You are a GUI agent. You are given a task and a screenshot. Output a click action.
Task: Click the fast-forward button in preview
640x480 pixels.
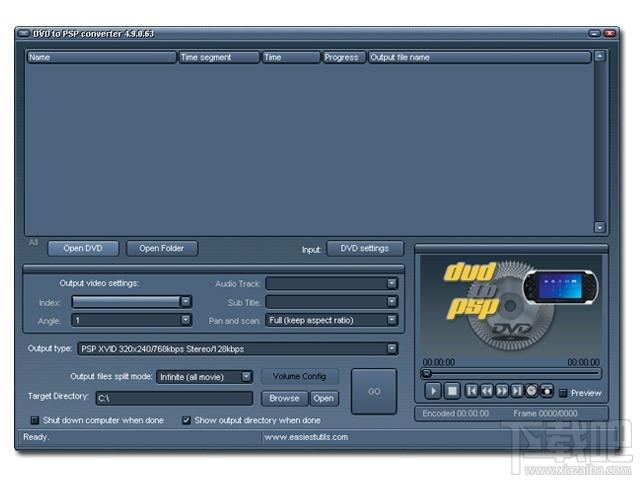click(502, 391)
